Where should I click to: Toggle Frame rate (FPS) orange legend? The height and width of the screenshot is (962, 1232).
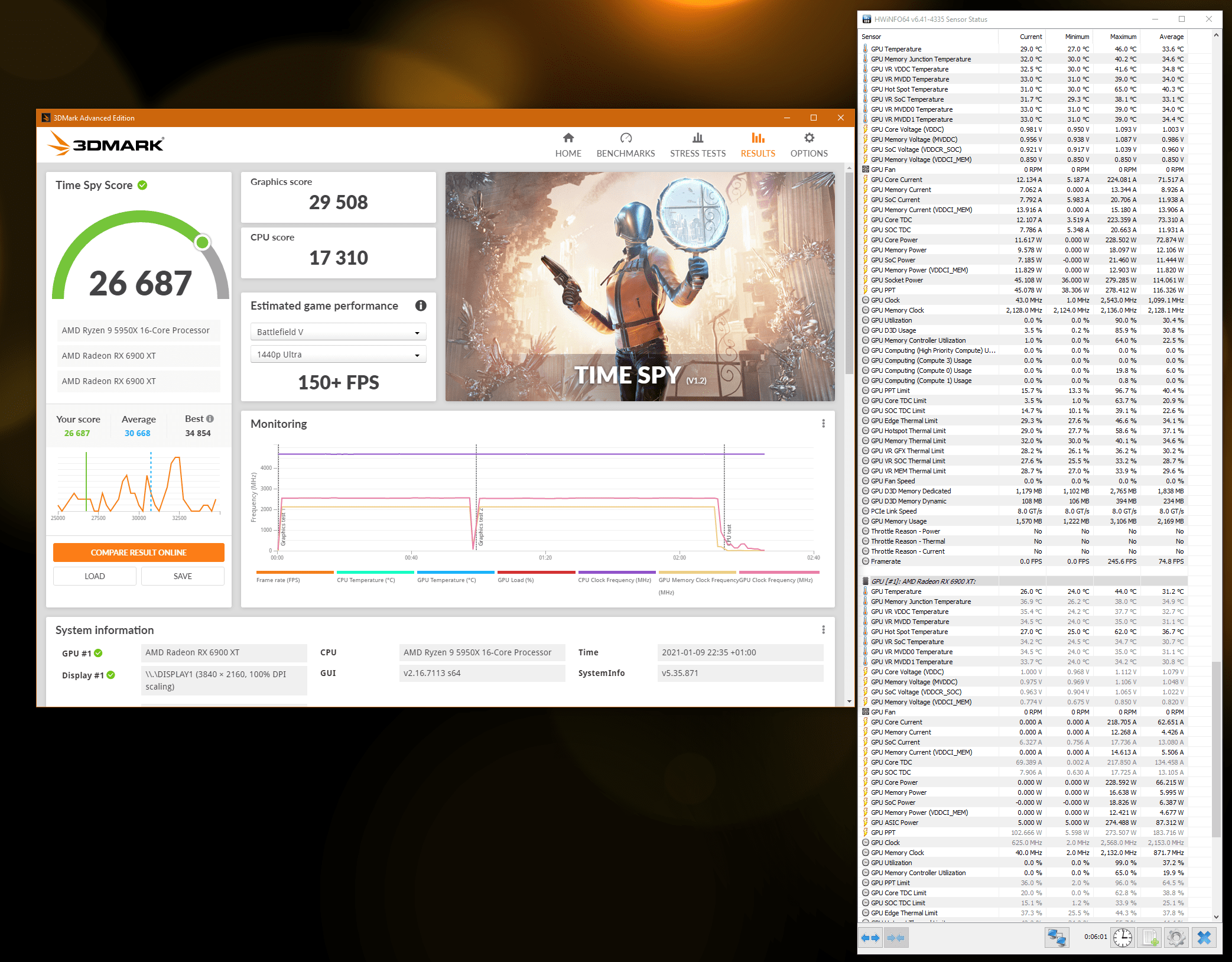[x=295, y=572]
